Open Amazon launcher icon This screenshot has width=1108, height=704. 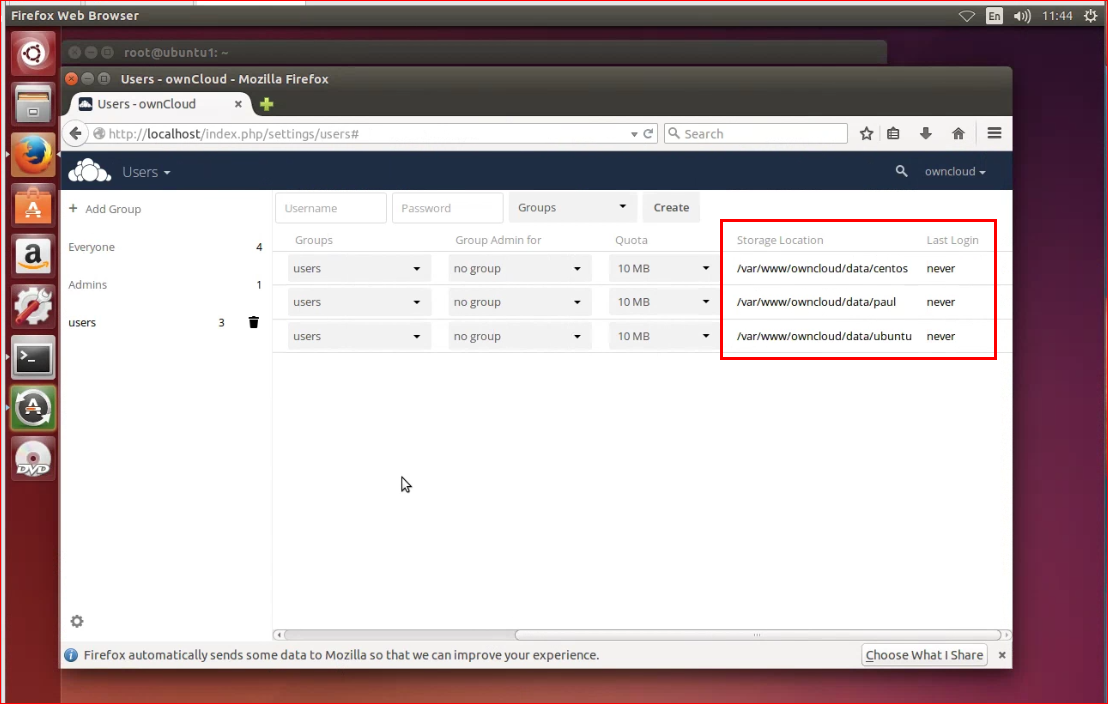(x=33, y=256)
